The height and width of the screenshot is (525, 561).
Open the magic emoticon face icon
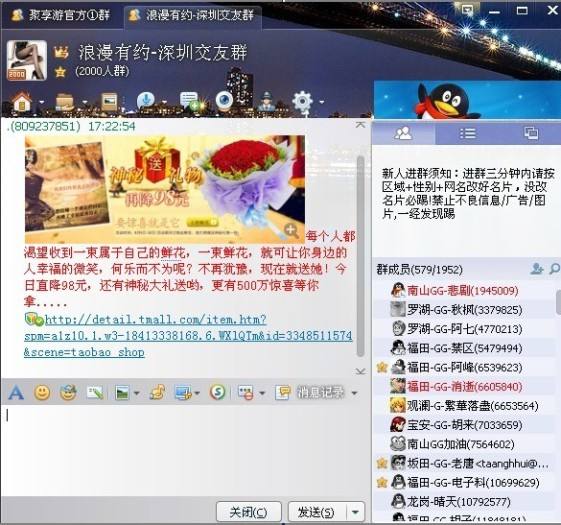tap(68, 393)
